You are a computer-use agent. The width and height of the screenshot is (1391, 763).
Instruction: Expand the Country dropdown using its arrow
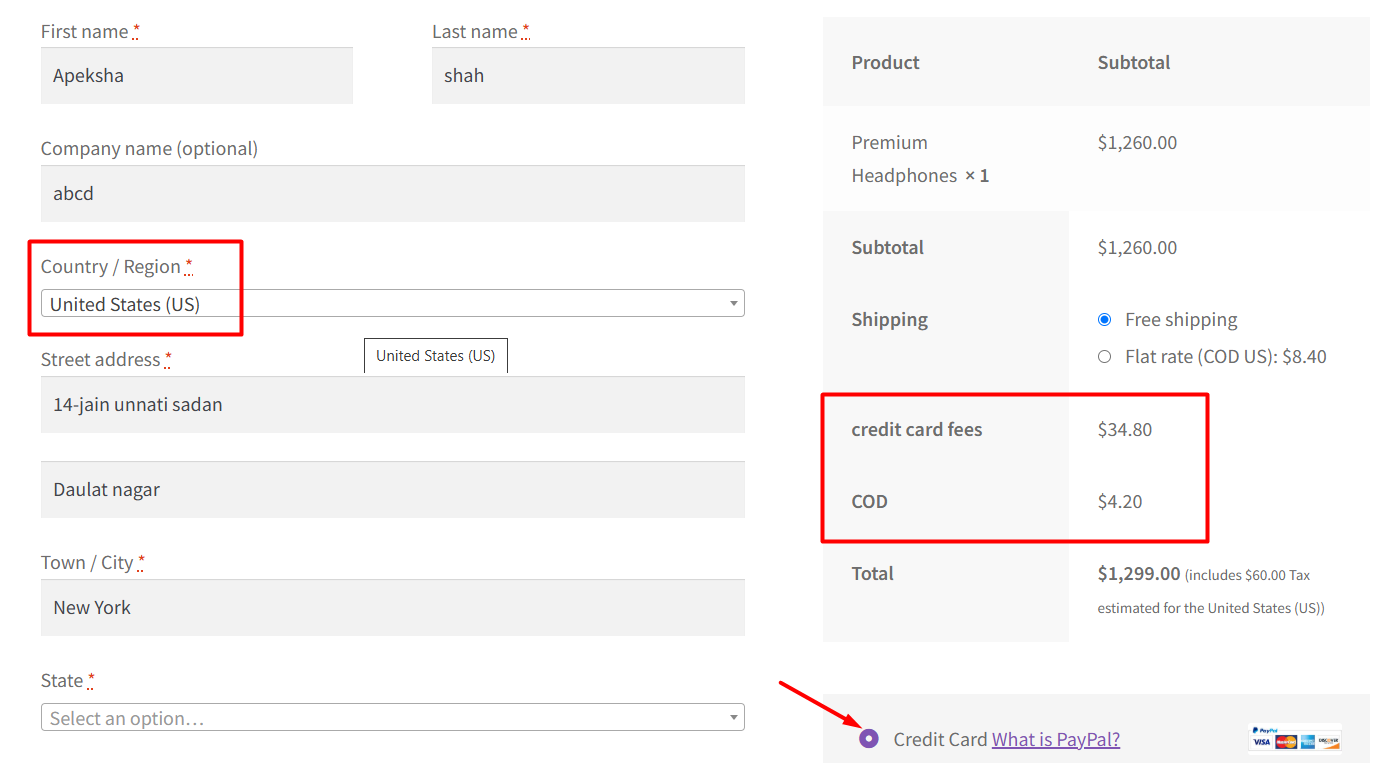click(733, 303)
